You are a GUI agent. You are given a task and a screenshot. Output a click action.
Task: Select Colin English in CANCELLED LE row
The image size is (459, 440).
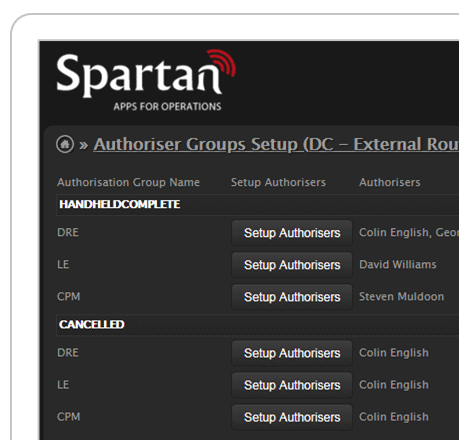394,385
